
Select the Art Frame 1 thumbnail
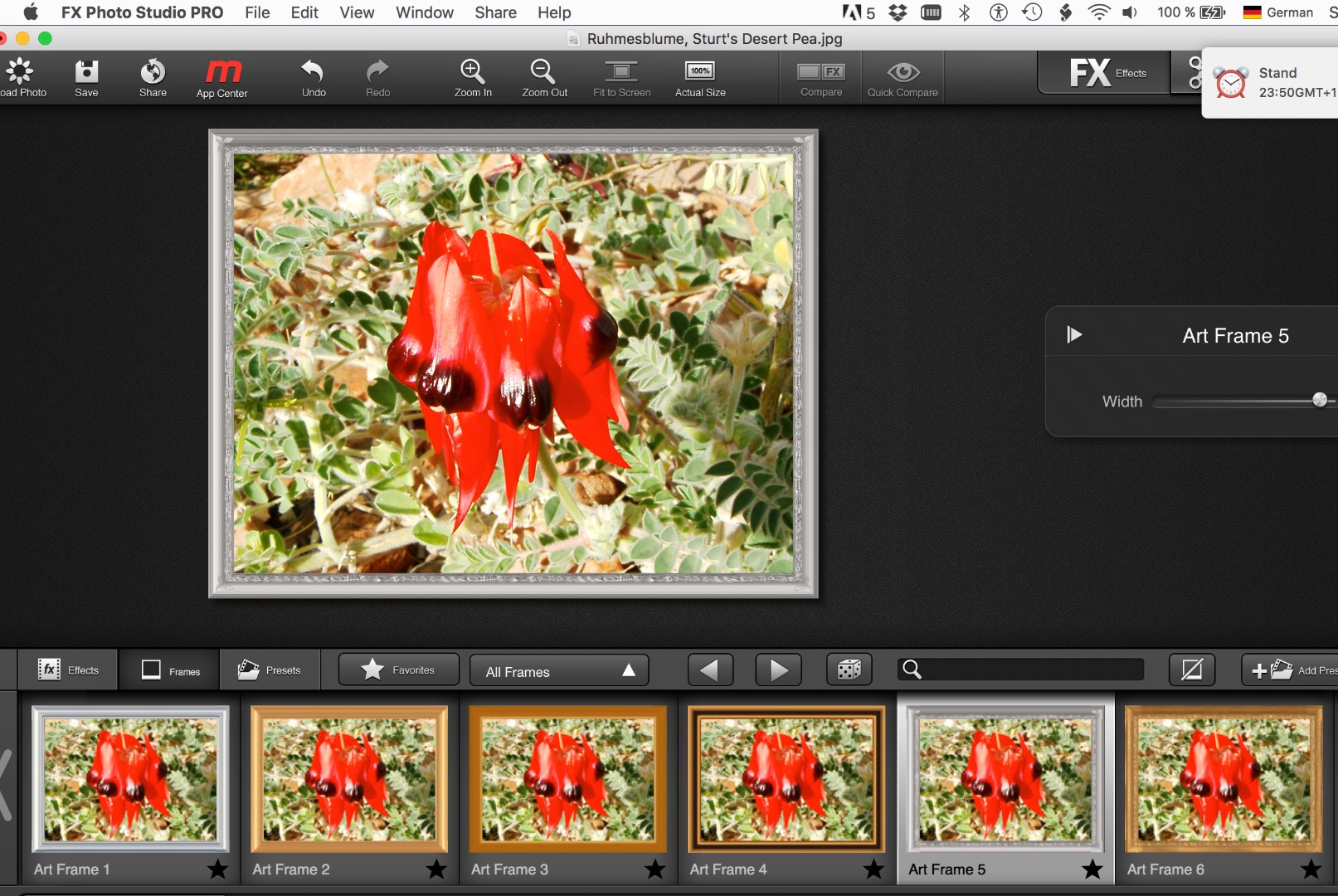point(130,780)
